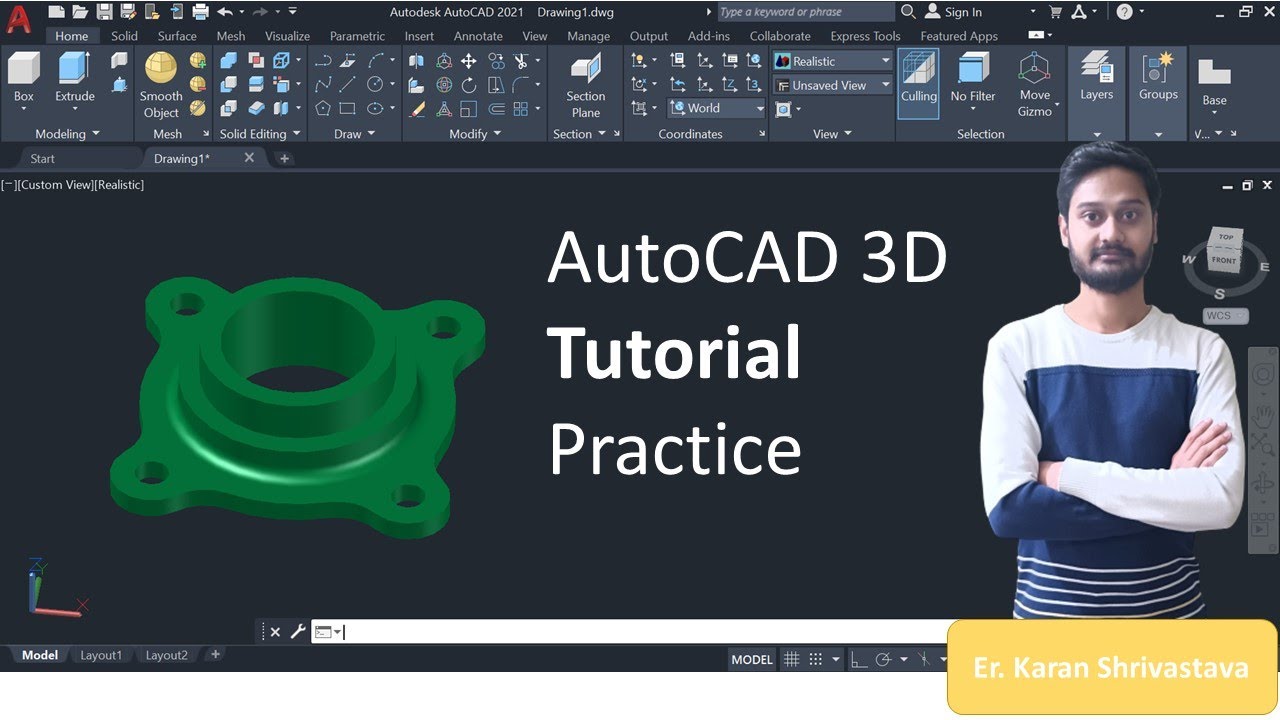Open the WCS dropdown below ViewCube

click(x=1226, y=316)
